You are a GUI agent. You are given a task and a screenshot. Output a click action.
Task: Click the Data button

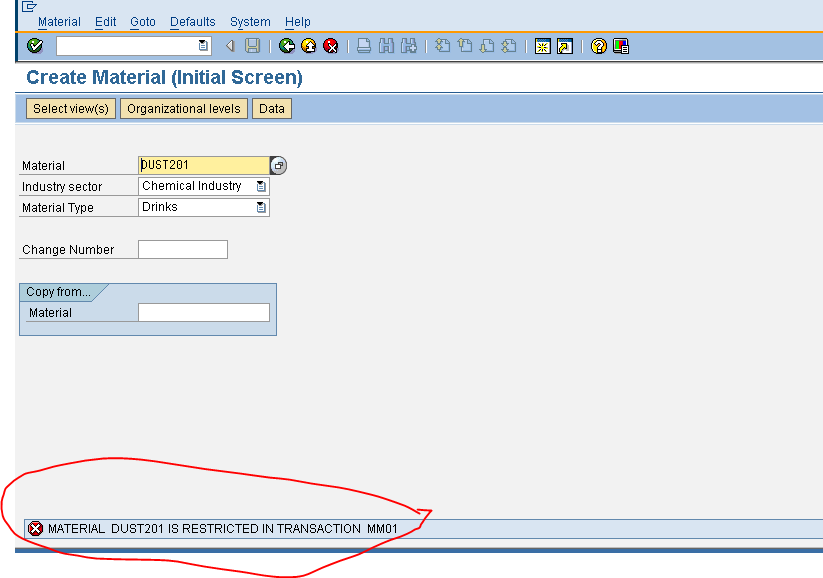click(x=271, y=108)
